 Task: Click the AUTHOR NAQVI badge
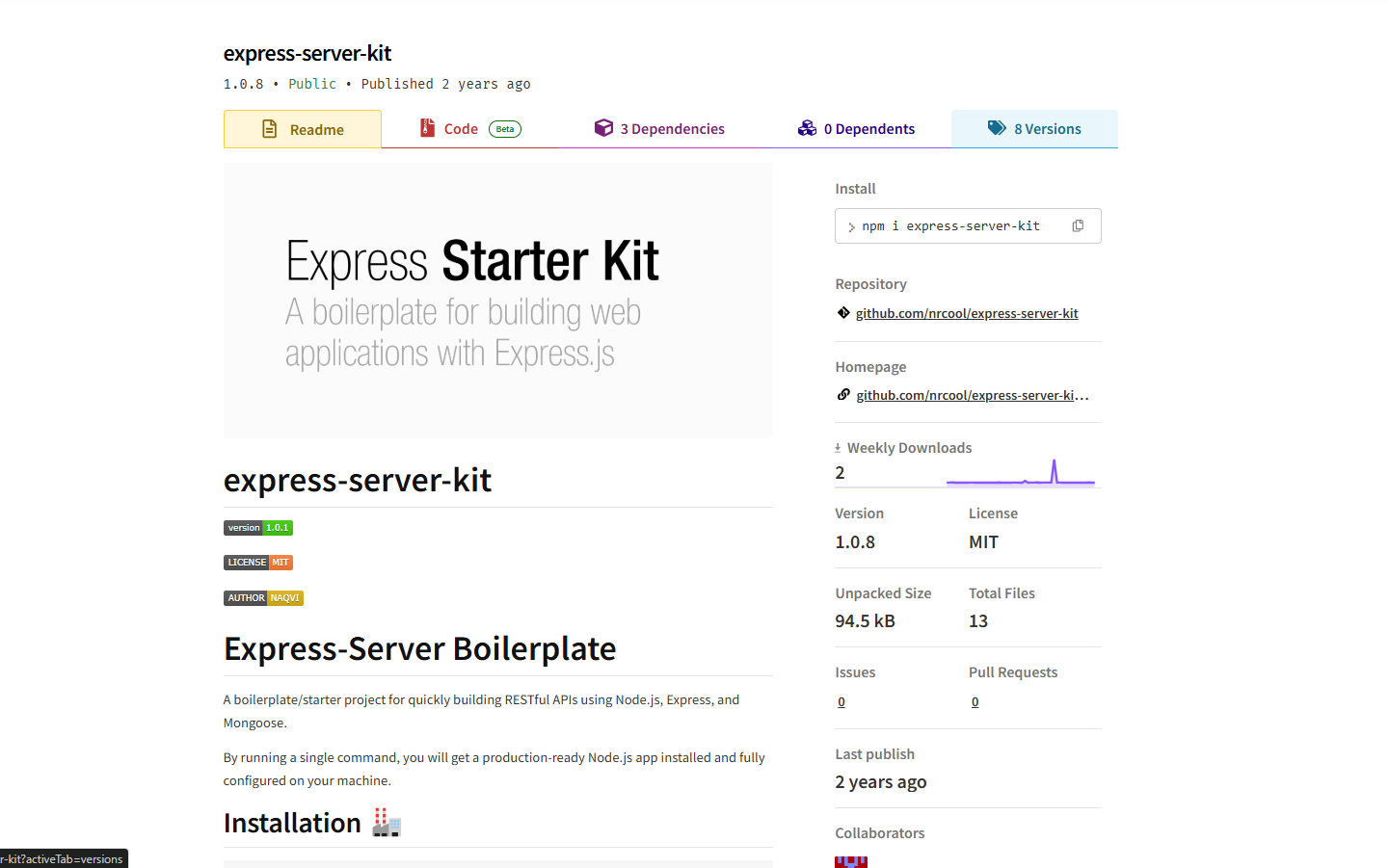(x=264, y=598)
